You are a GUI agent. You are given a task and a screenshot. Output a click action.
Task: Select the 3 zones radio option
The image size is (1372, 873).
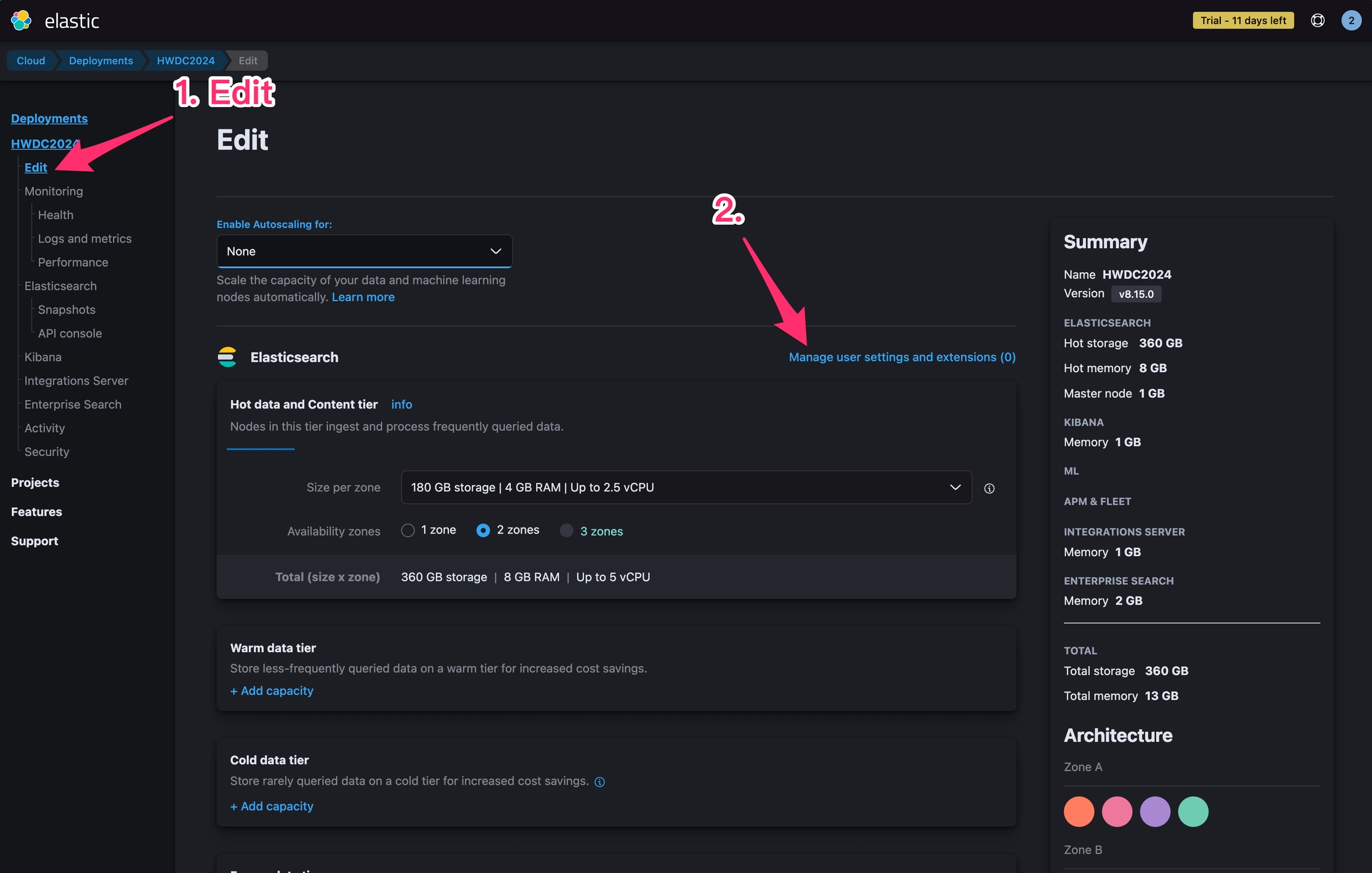pyautogui.click(x=566, y=530)
